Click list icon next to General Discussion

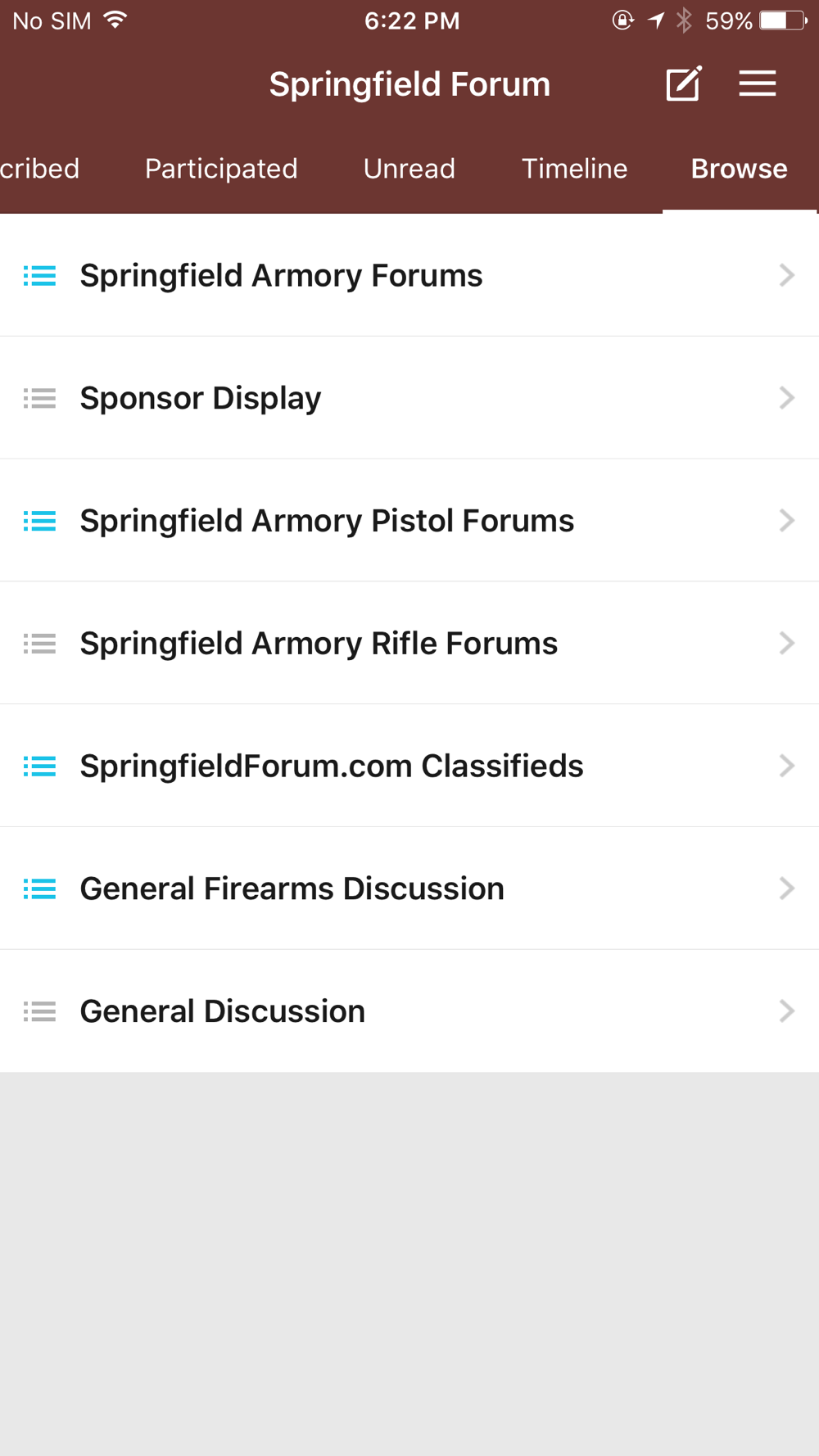(39, 1011)
